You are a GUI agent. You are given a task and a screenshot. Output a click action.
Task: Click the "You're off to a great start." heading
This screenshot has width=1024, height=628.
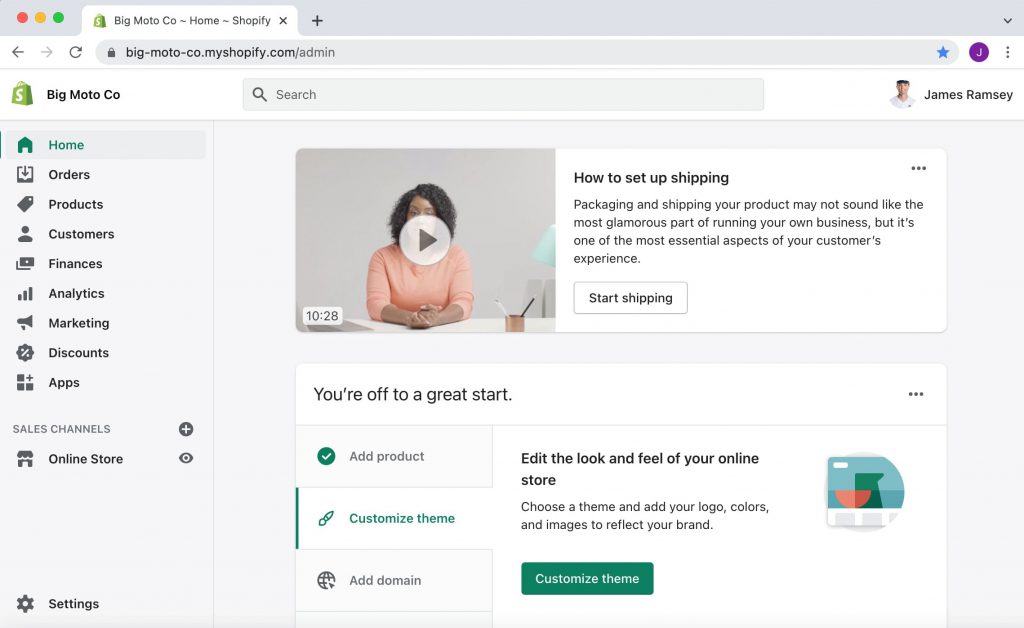413,394
